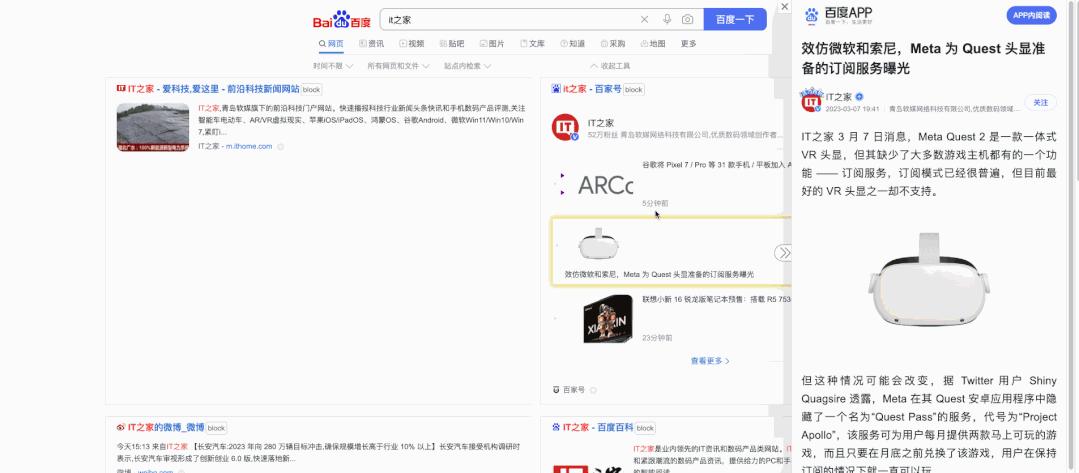The height and width of the screenshot is (473, 1079).
Task: Click the 5分钟前 timestamp of Pixel news
Action: click(655, 204)
